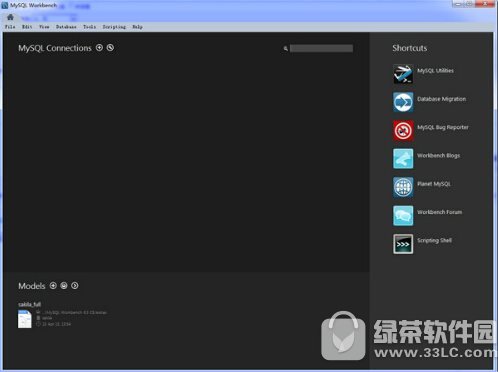Launch the Scripting Shell icon
Screen dimensions: 498x372
pyautogui.click(x=403, y=244)
